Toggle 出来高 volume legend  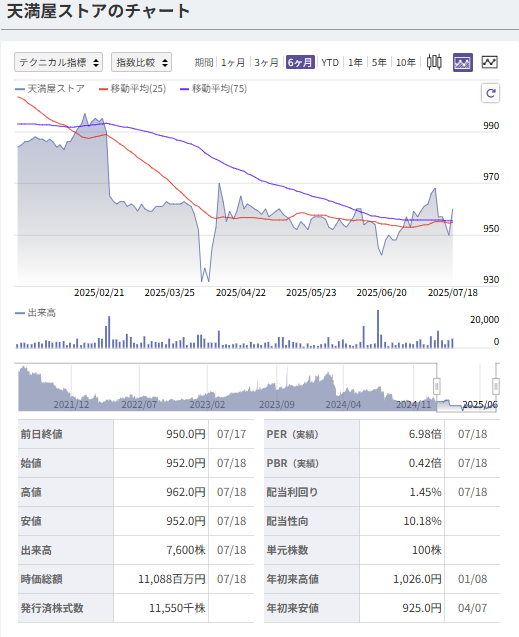click(35, 313)
